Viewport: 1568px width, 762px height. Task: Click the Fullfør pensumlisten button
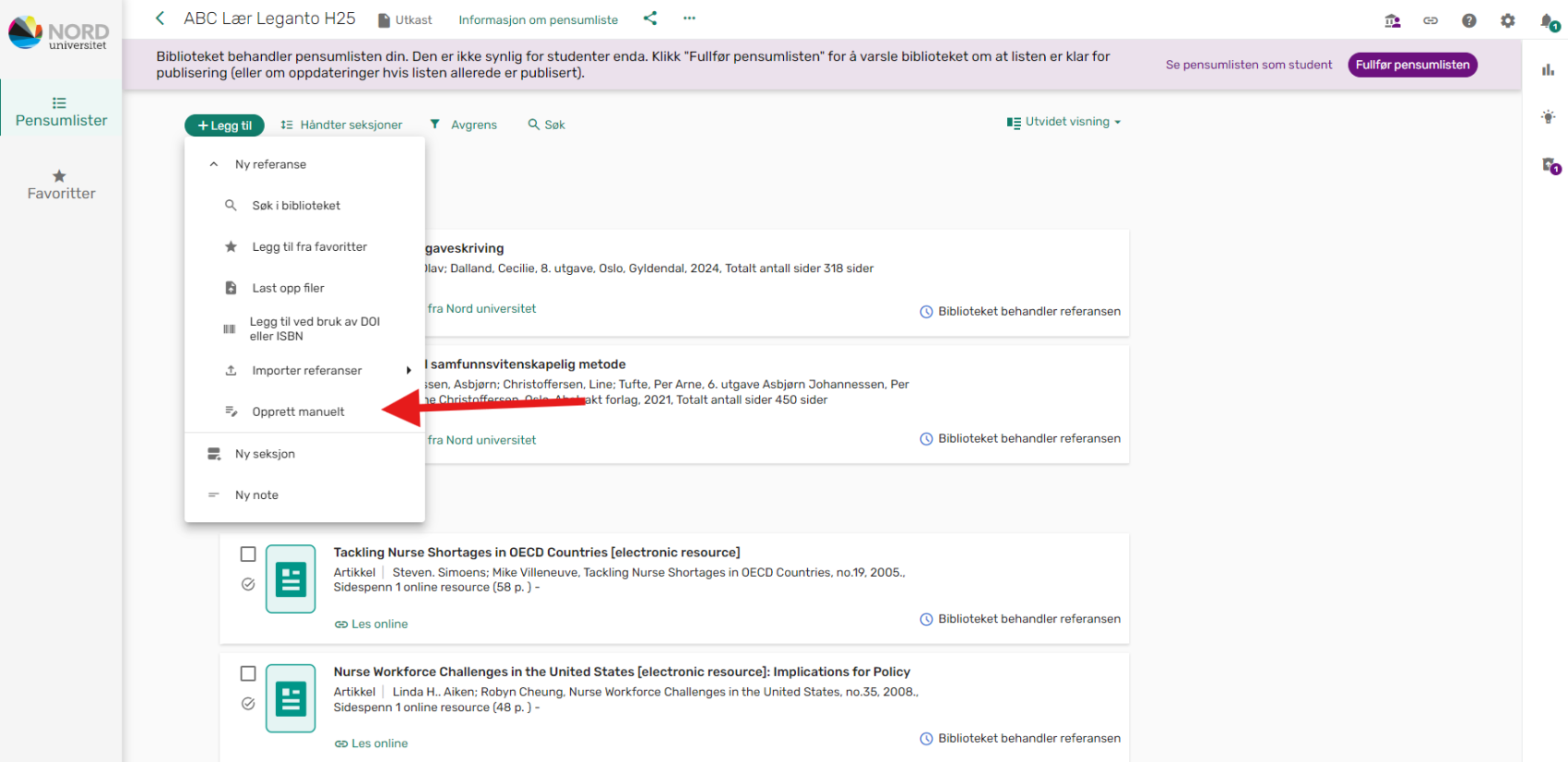click(x=1412, y=65)
